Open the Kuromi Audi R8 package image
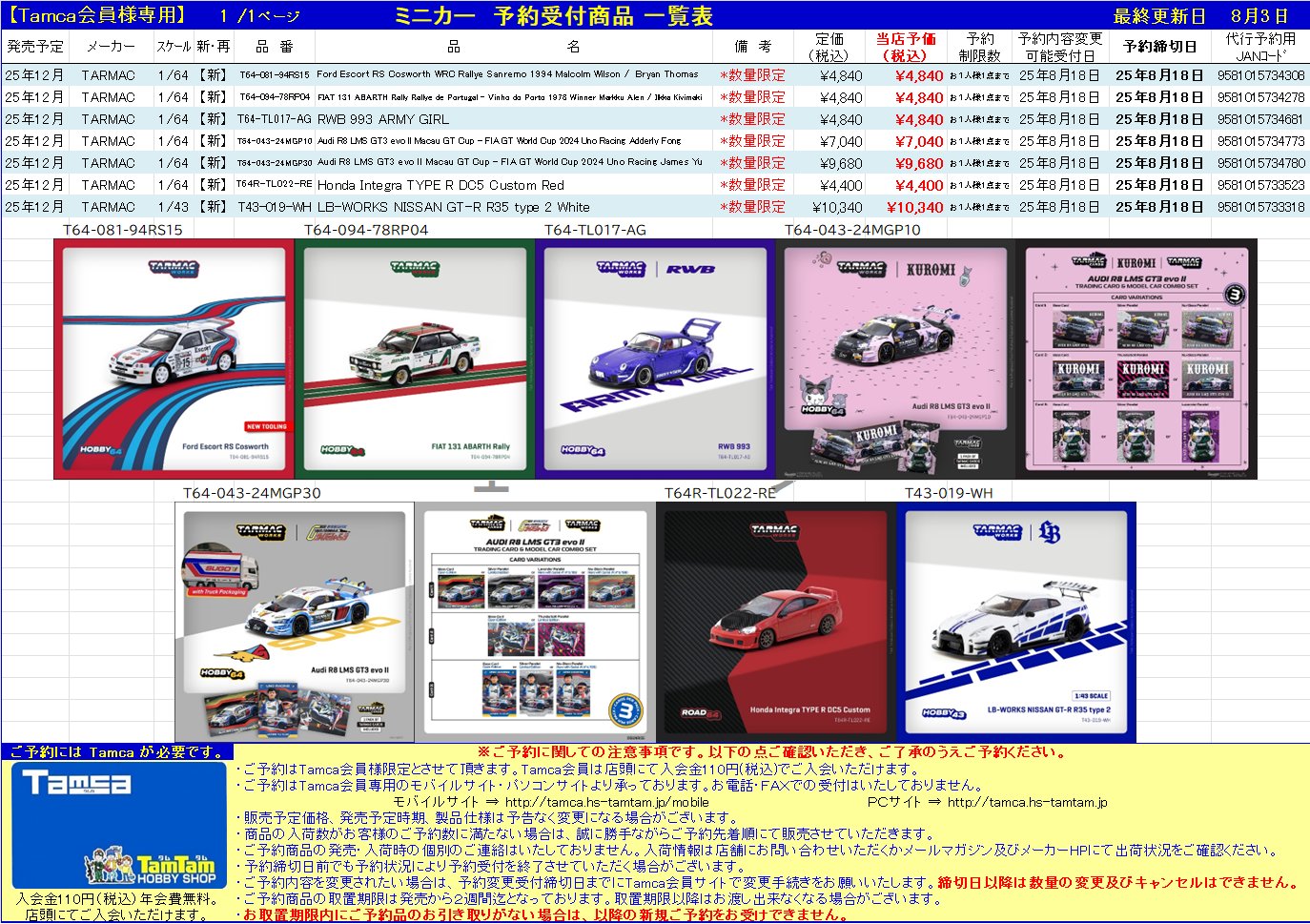 [895, 359]
